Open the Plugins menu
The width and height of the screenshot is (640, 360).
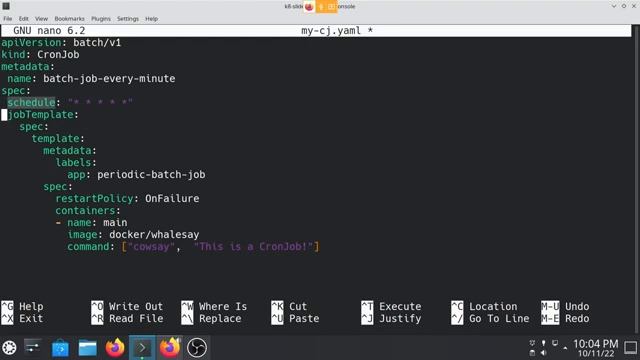101,19
